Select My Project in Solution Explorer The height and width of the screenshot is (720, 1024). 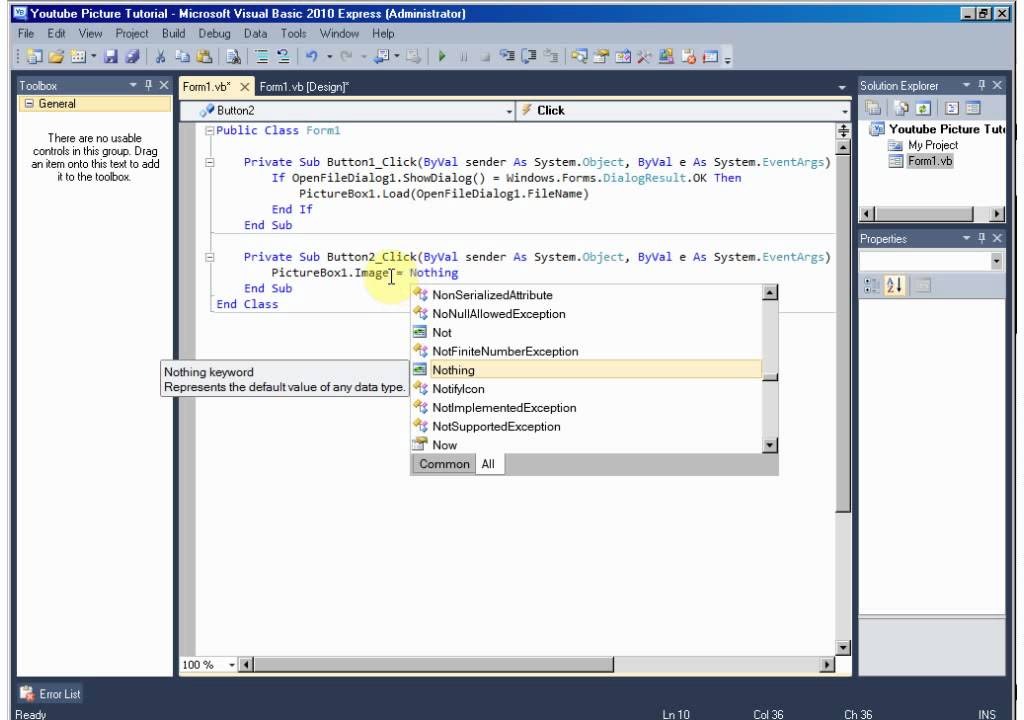pos(933,145)
